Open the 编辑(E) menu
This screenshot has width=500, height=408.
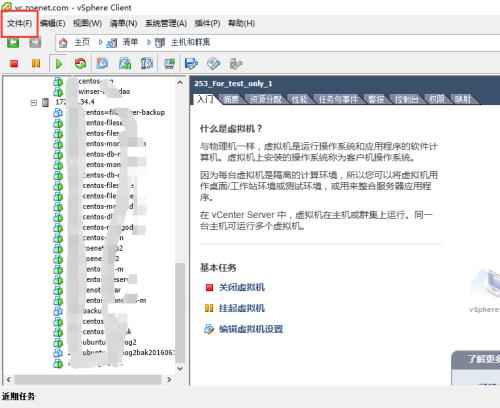coord(52,23)
